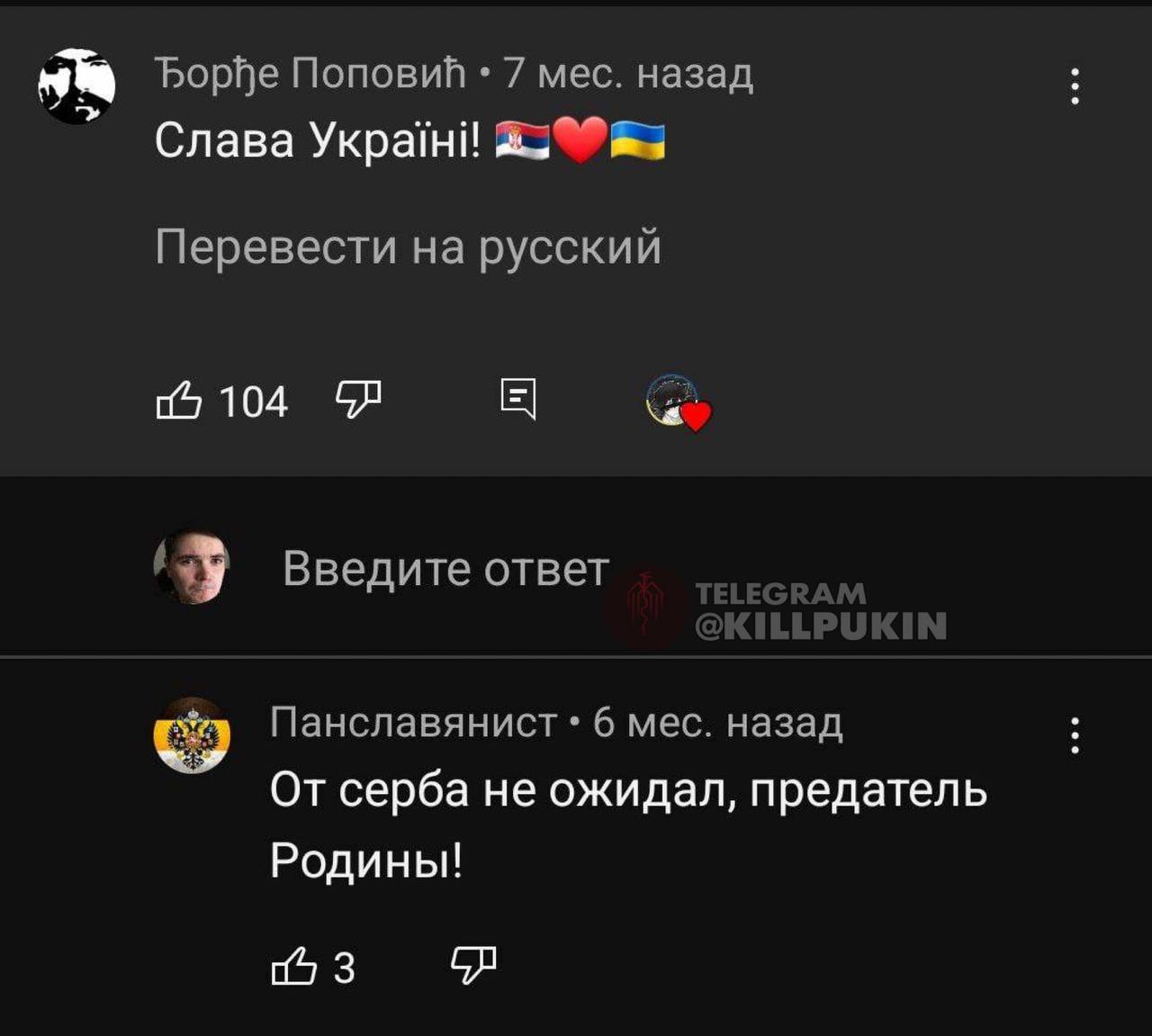Like the reply from Панславянист

click(293, 967)
